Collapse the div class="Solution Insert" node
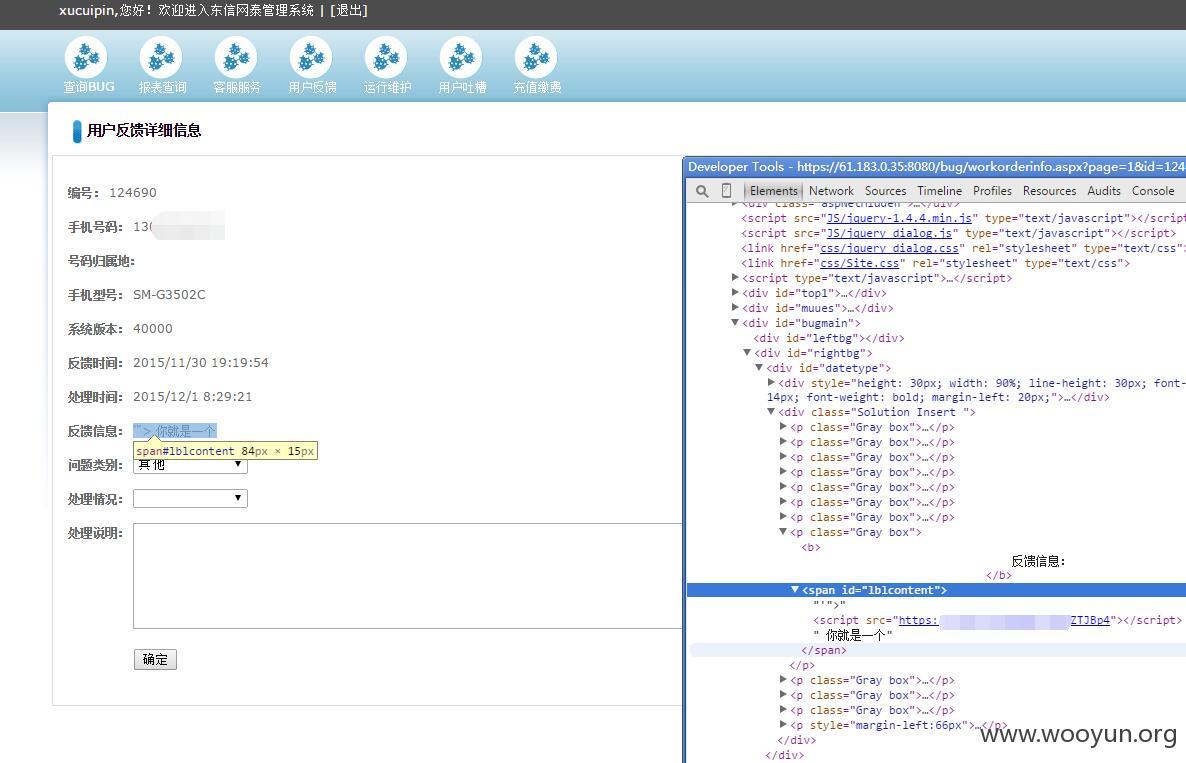The image size is (1186, 763). pos(771,412)
